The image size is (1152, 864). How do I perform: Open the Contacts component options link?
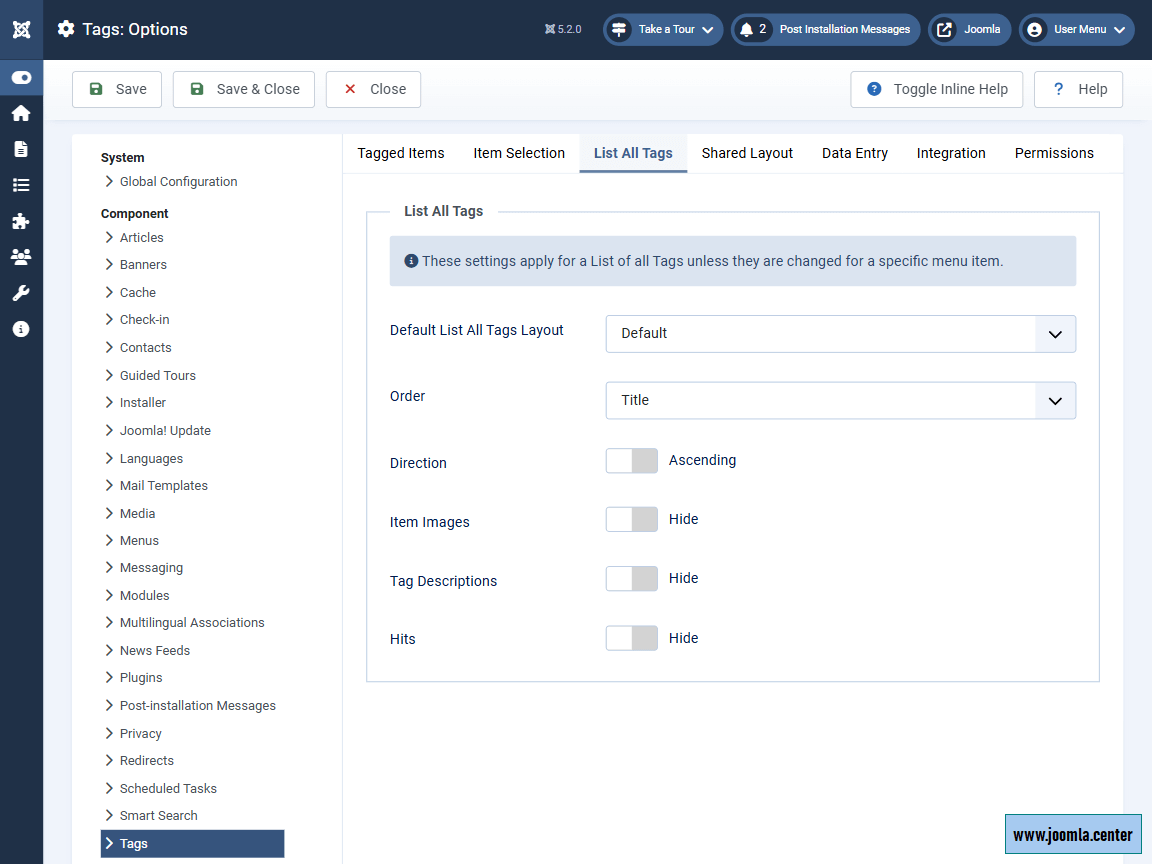(x=145, y=348)
